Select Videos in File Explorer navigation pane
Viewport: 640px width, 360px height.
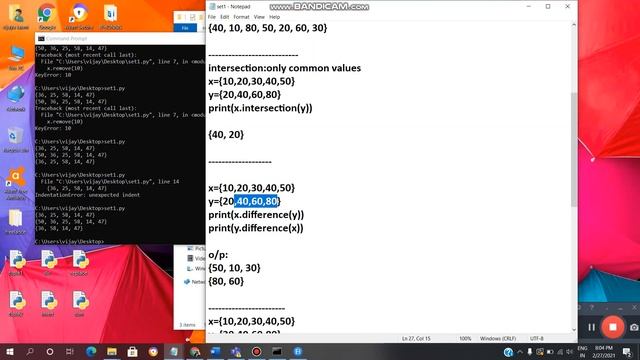tap(196, 258)
